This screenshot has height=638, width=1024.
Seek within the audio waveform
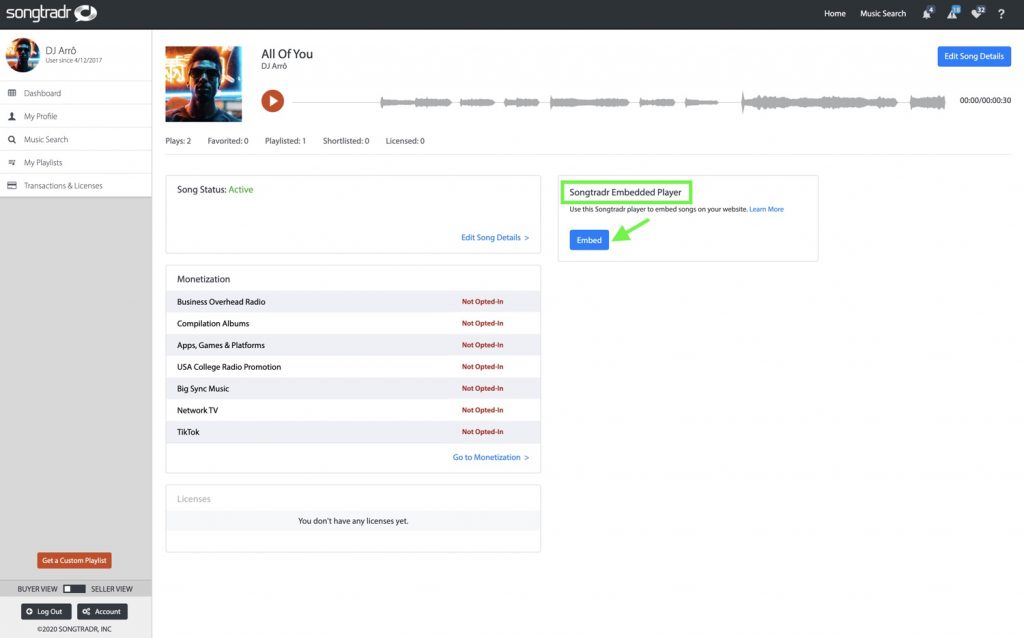click(660, 102)
